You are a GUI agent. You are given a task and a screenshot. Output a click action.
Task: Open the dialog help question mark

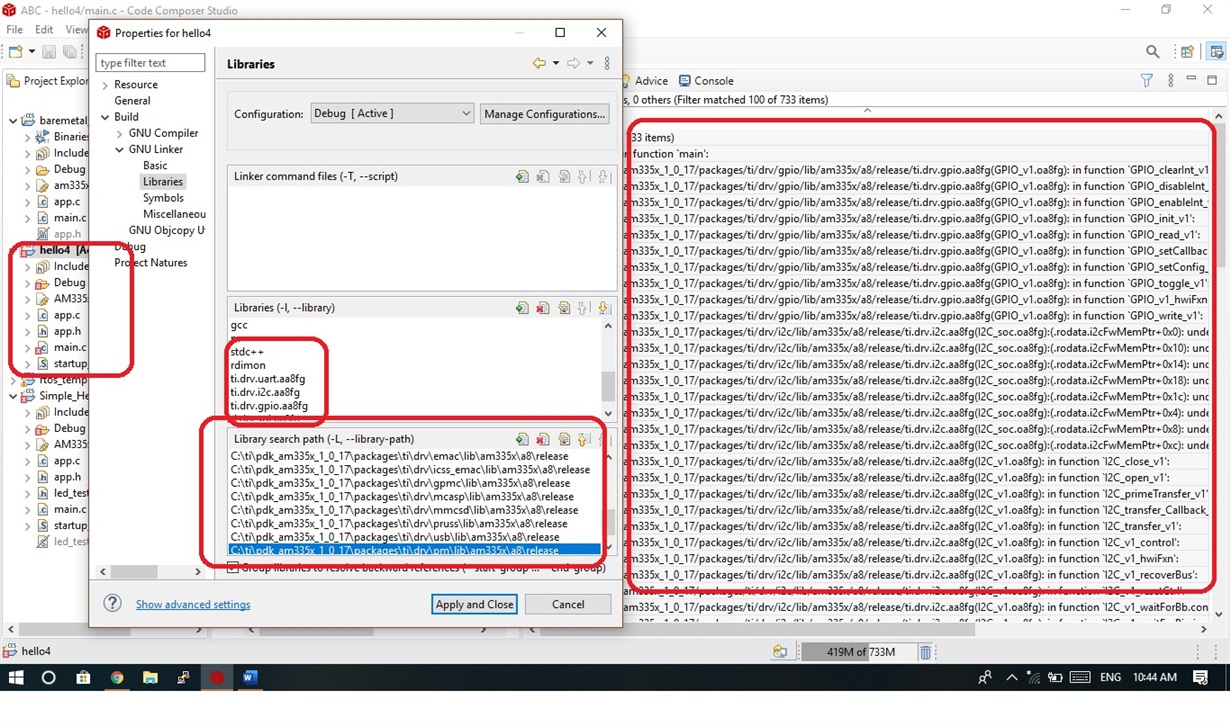(x=113, y=603)
